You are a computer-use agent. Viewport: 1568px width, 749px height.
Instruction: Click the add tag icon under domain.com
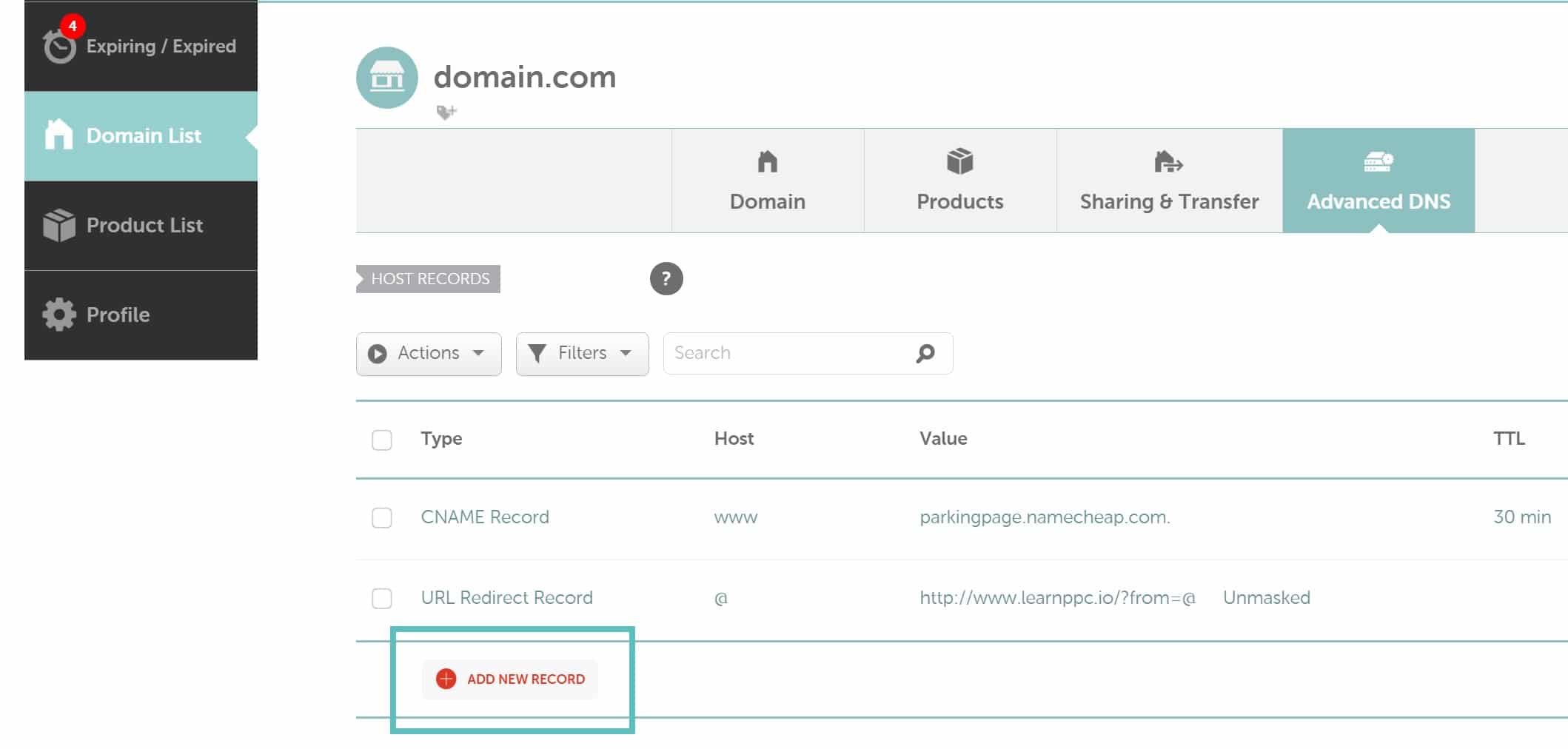coord(445,112)
